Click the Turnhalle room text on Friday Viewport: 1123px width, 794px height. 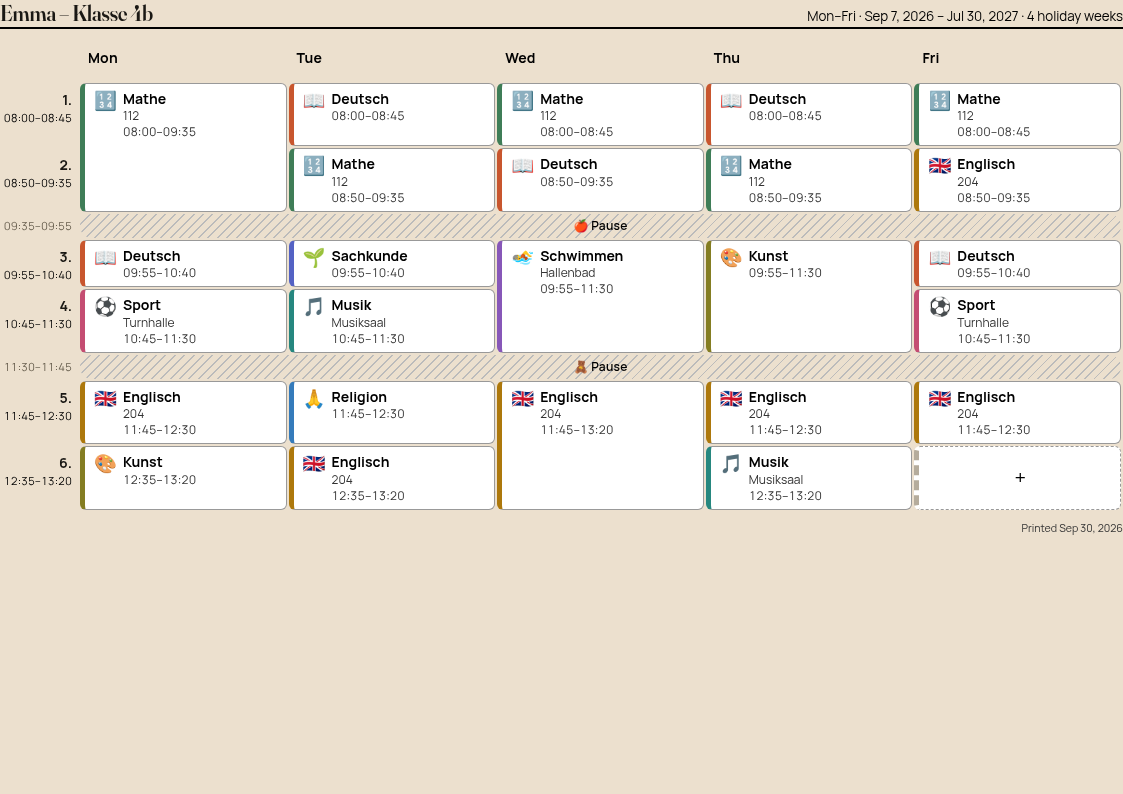(983, 323)
